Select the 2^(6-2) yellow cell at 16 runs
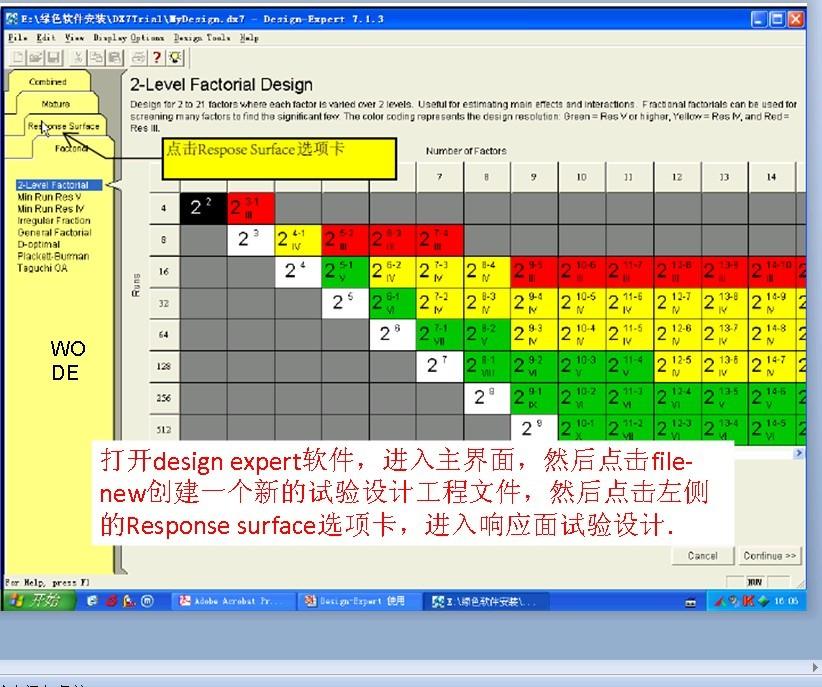The image size is (822, 687). click(x=393, y=272)
